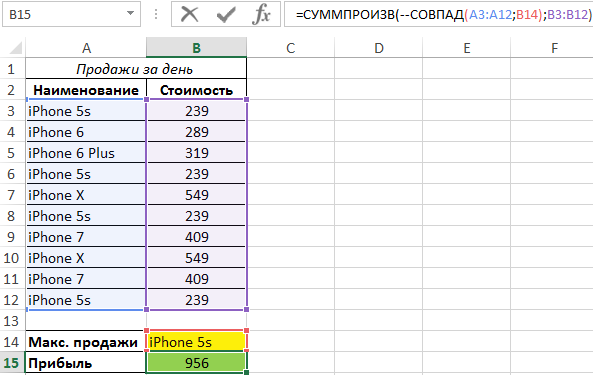
Task: Expand the Name Box dropdown arrow
Action: click(x=130, y=14)
